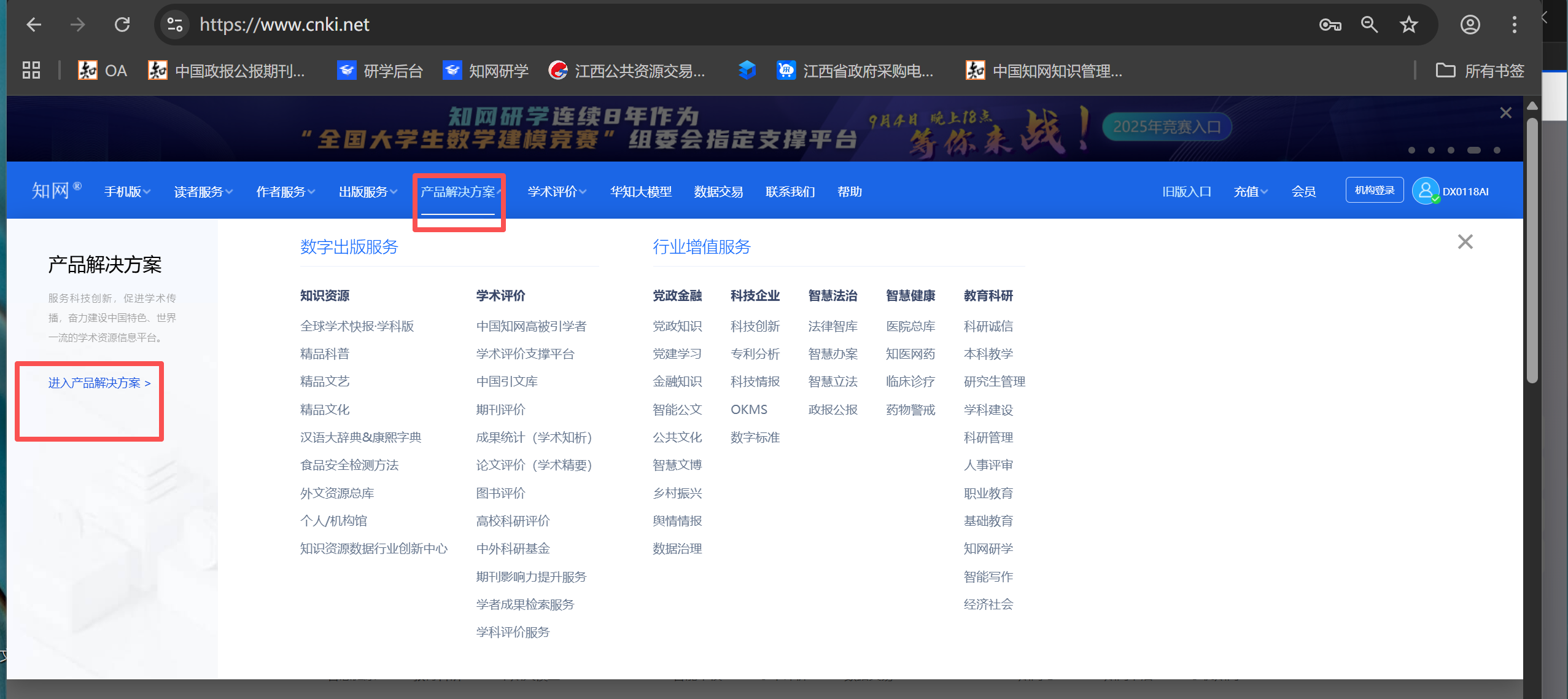The width and height of the screenshot is (1568, 699).
Task: Open 党政知识 link
Action: 677,326
